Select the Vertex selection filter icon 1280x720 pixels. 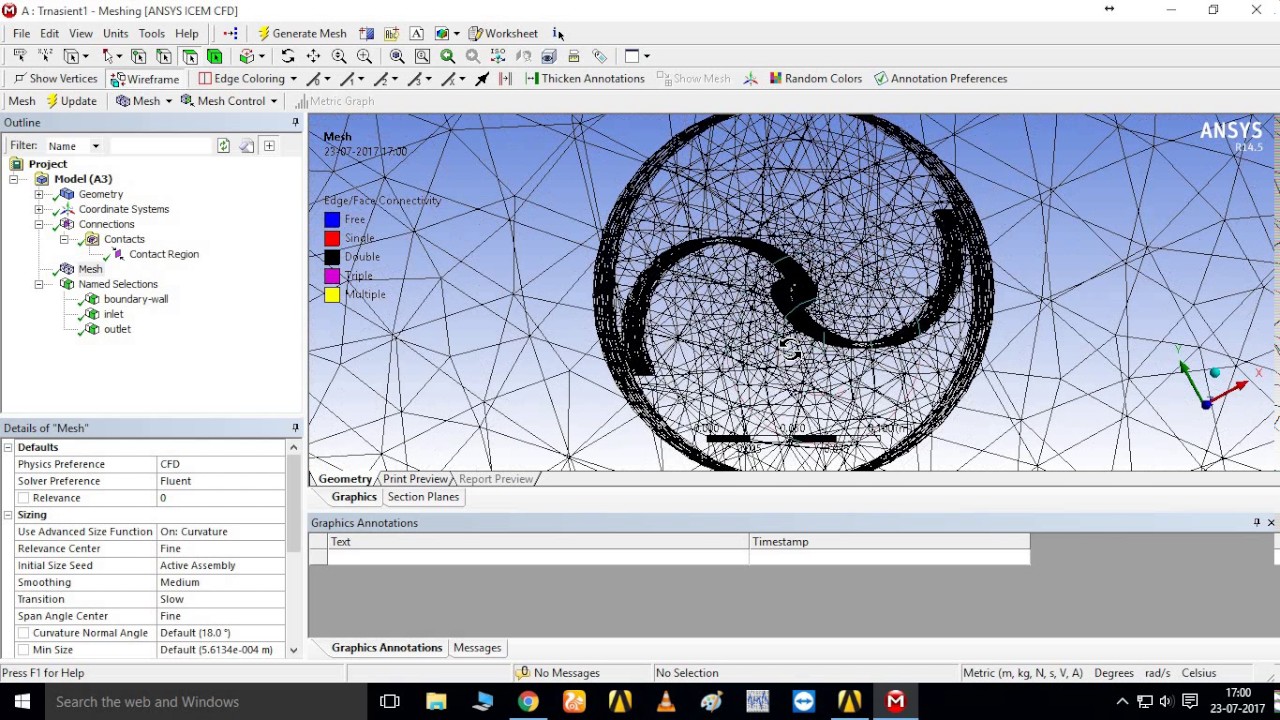(138, 56)
